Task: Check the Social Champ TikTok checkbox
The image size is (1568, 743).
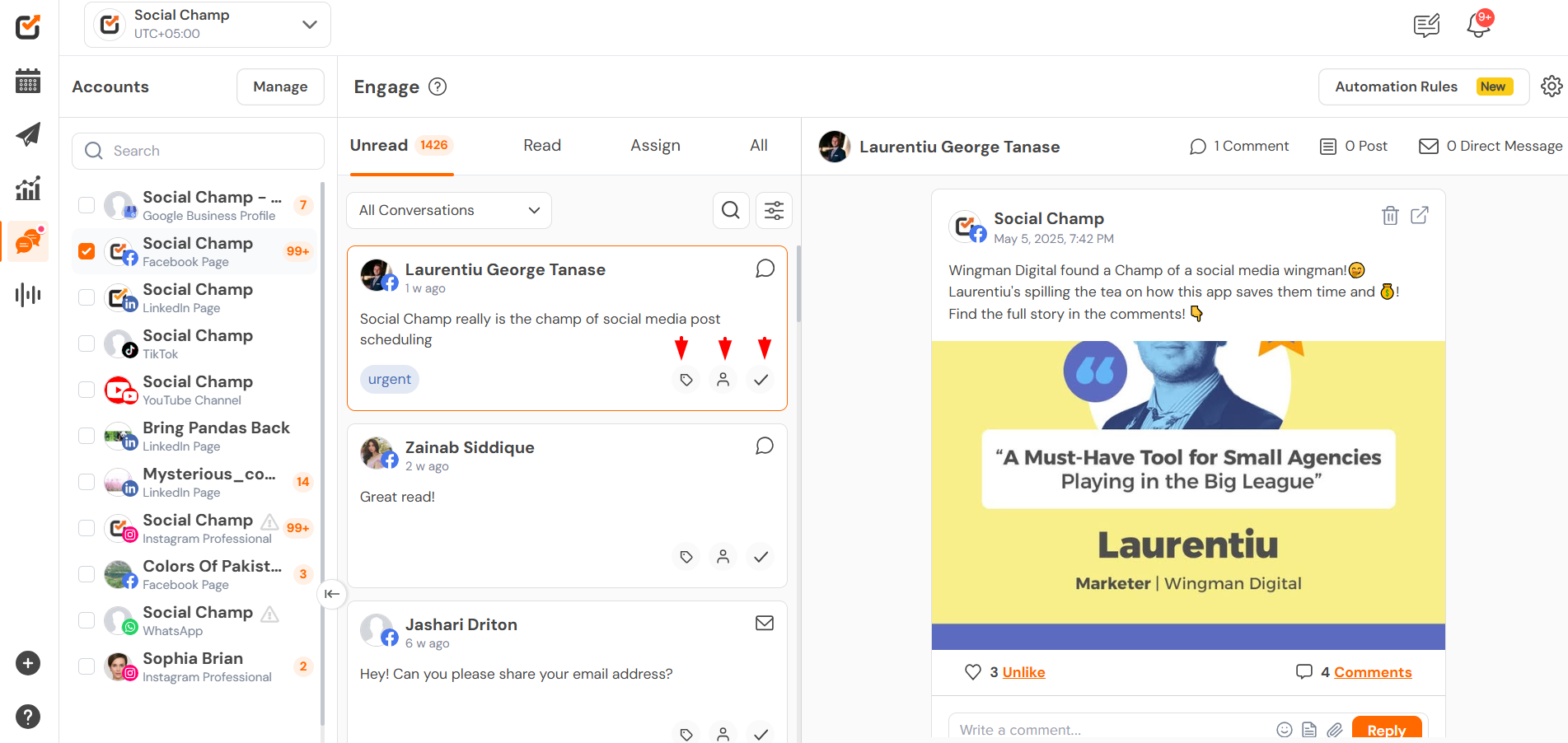Action: coord(87,343)
